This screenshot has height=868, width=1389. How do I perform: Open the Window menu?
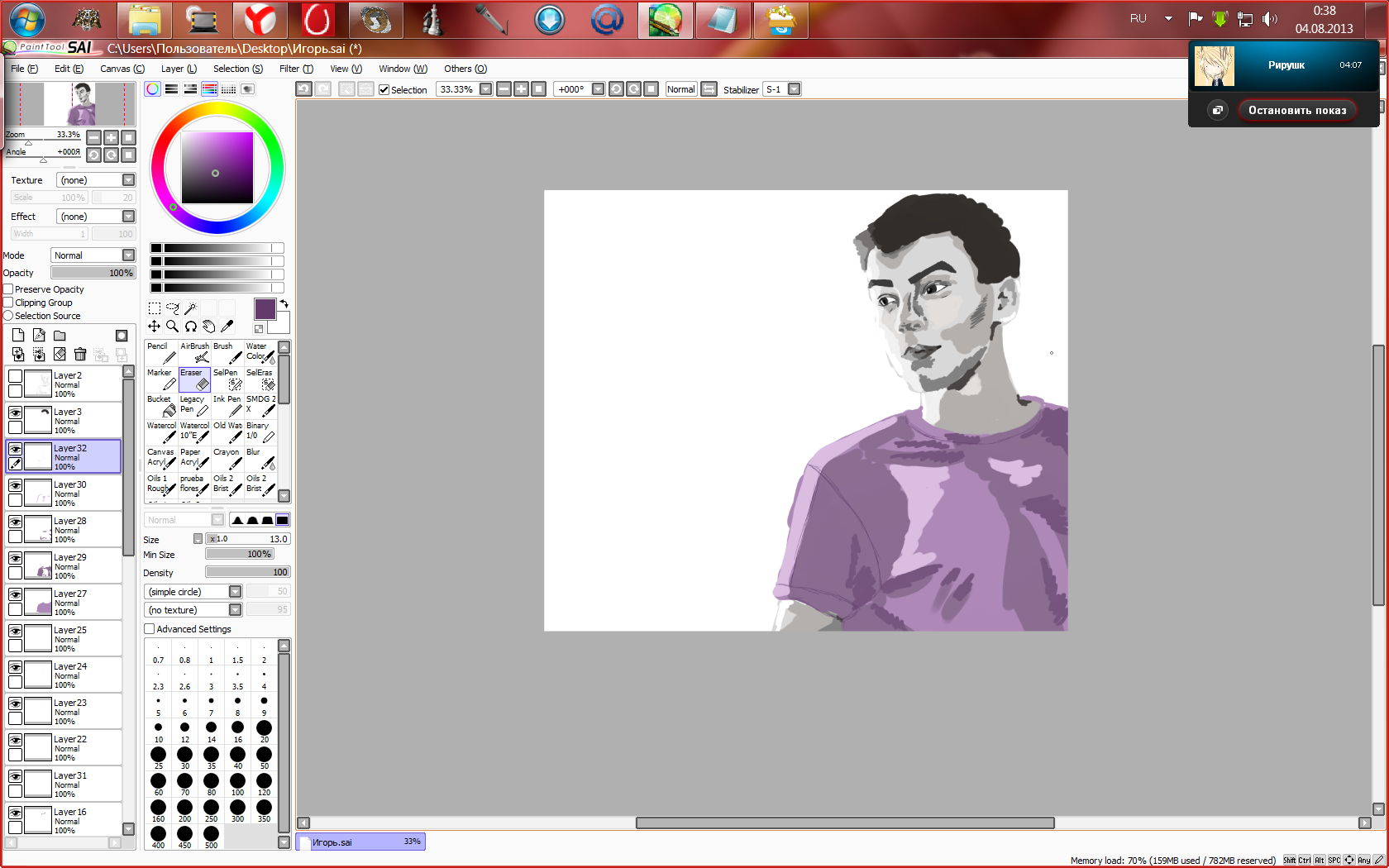(403, 69)
